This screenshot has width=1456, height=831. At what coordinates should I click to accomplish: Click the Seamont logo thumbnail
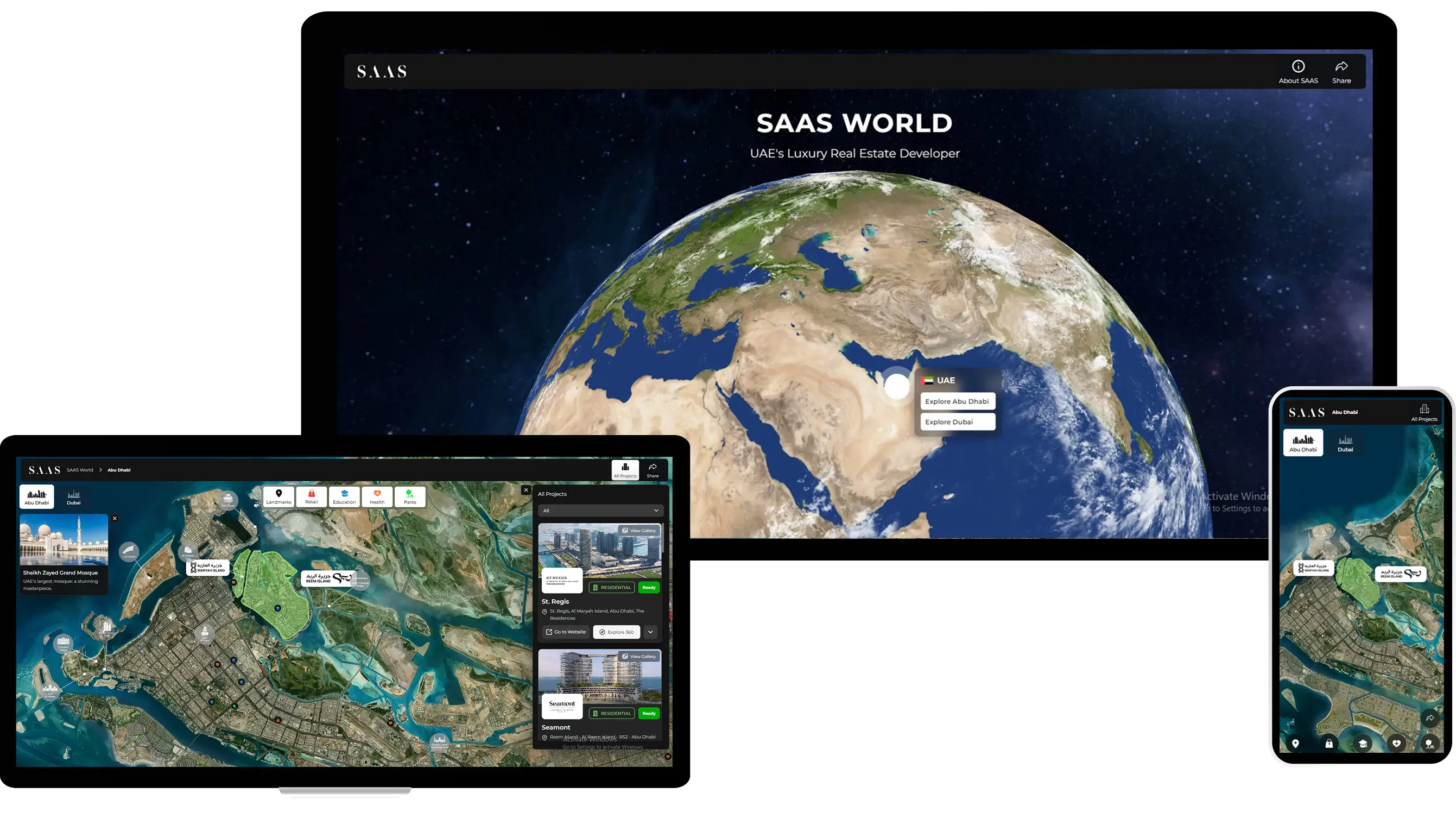click(x=562, y=706)
